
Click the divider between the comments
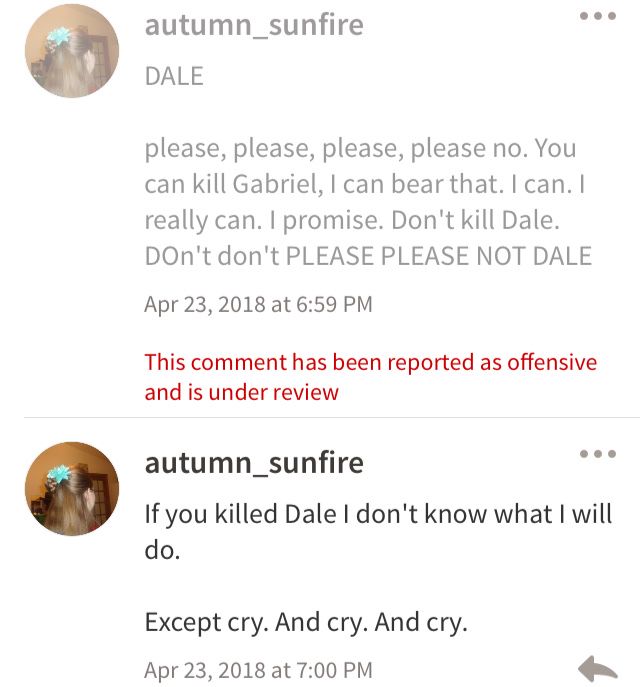click(x=332, y=418)
